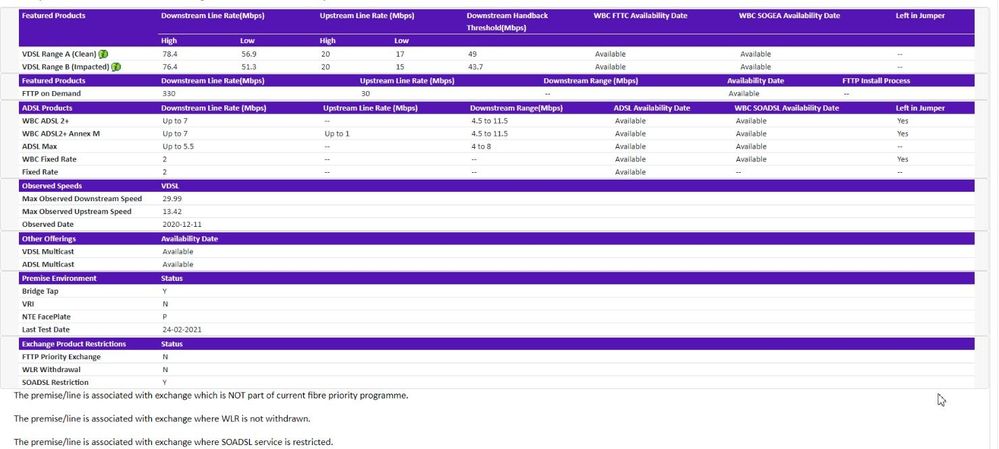Viewport: 999px width, 449px height.
Task: Select the Observed Speeds section header
Action: point(51,185)
